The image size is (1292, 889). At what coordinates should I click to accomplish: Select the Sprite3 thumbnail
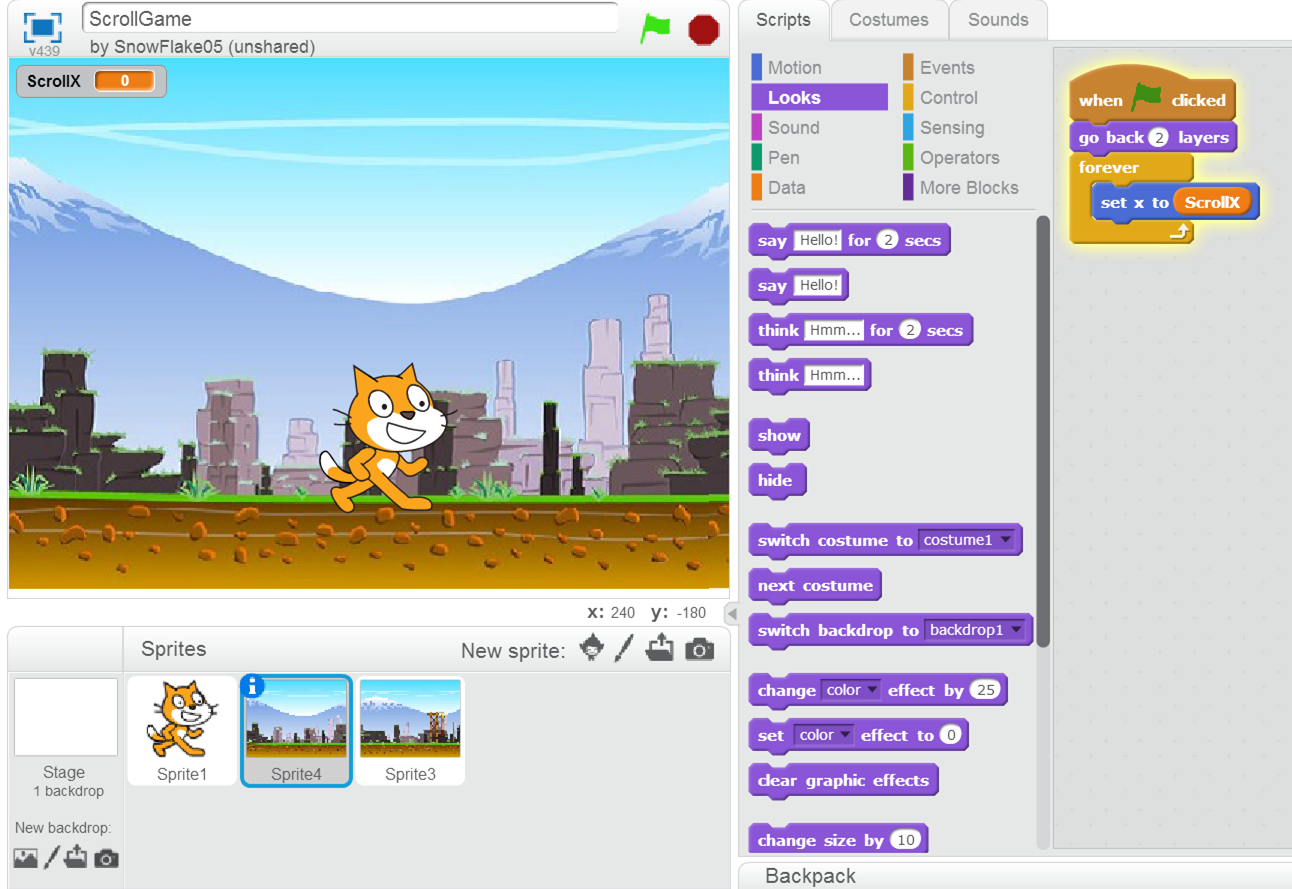pyautogui.click(x=410, y=729)
